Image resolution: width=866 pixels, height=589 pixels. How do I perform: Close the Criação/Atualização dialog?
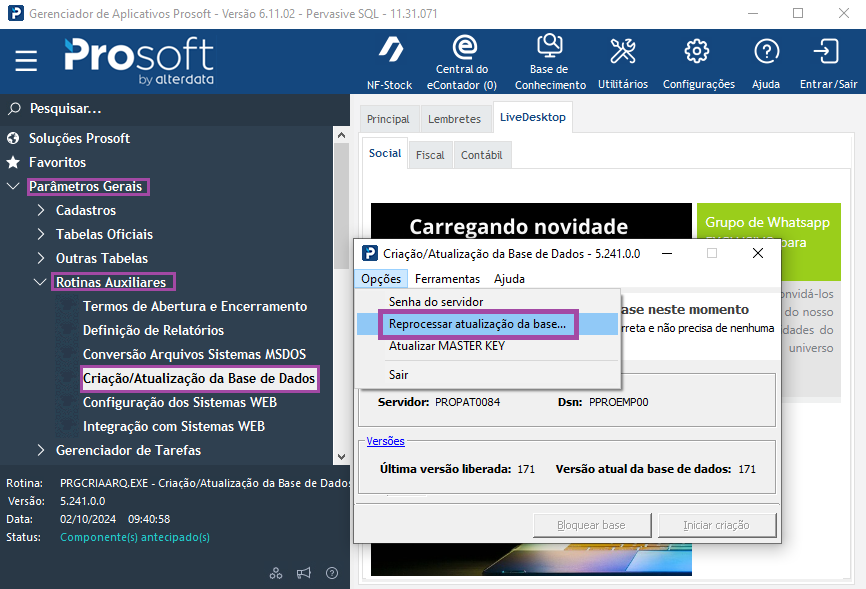[758, 253]
